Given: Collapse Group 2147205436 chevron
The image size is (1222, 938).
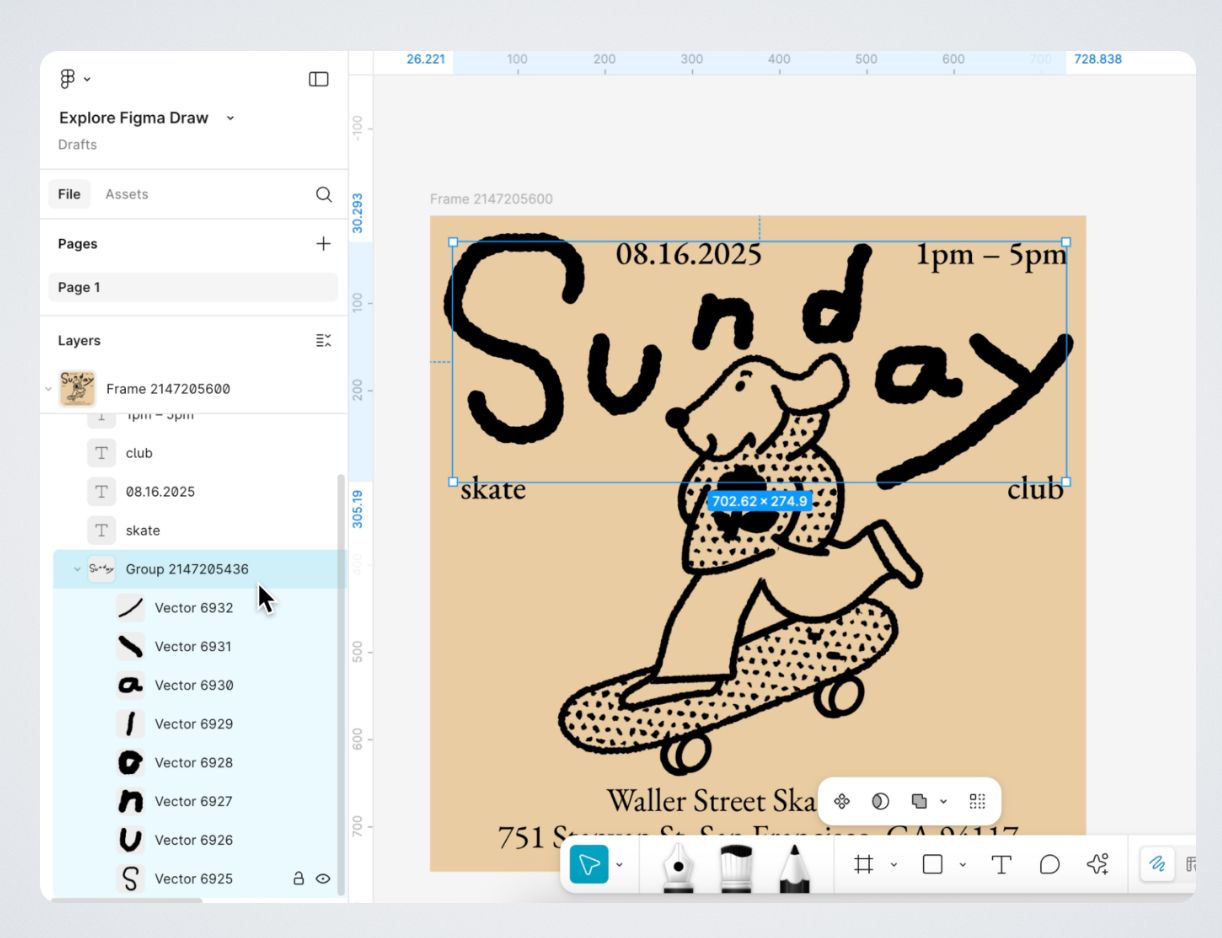Looking at the screenshot, I should (x=77, y=569).
